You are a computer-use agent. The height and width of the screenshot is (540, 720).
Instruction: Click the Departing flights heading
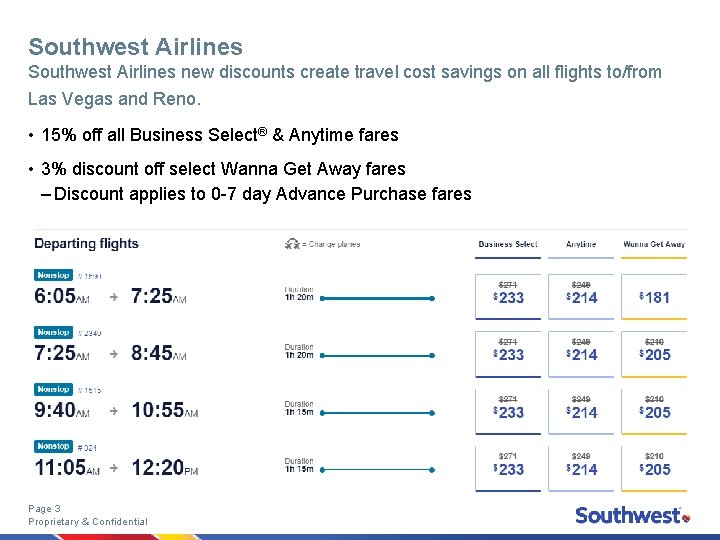point(86,243)
